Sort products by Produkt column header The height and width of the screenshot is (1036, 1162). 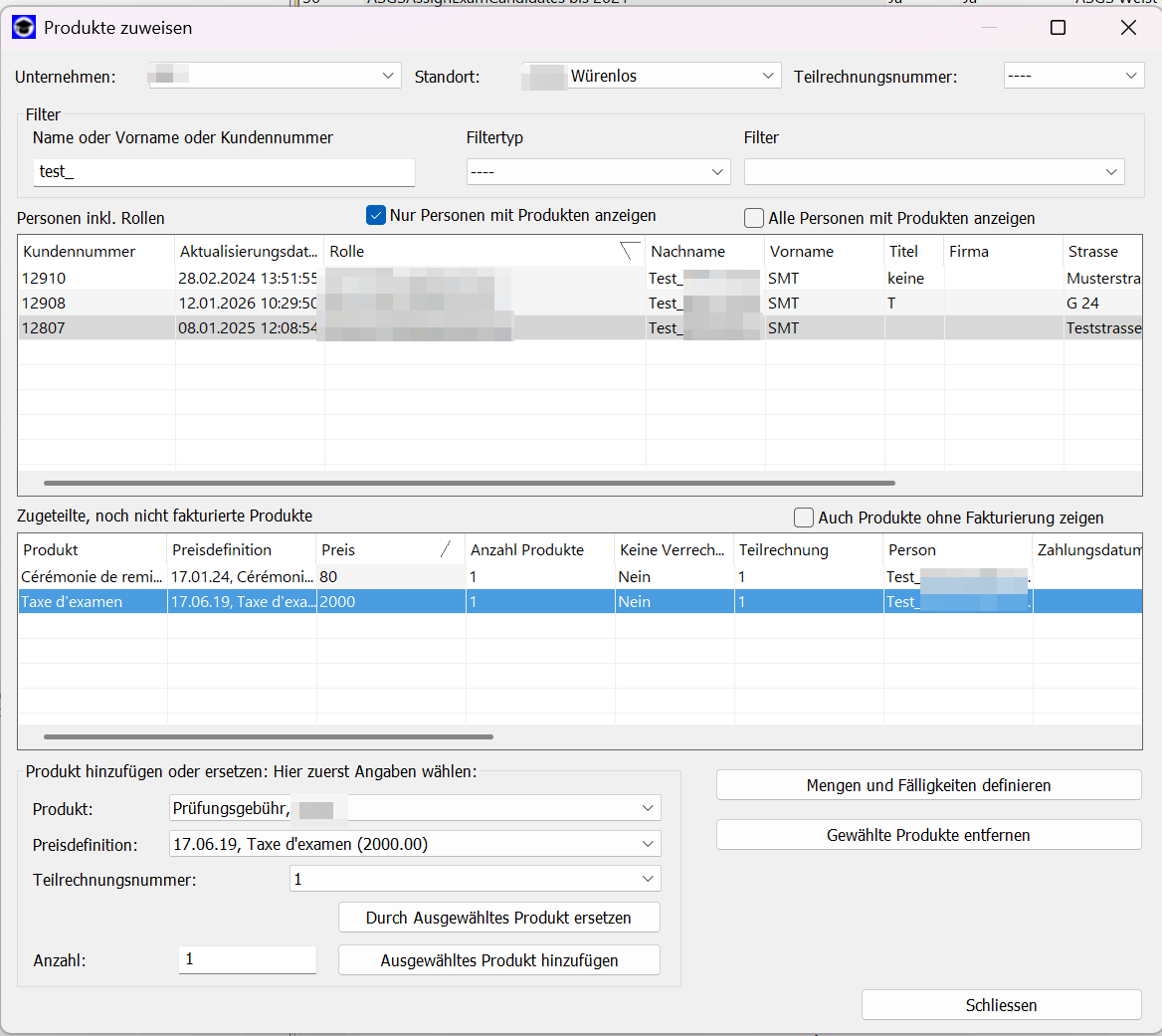tap(93, 550)
